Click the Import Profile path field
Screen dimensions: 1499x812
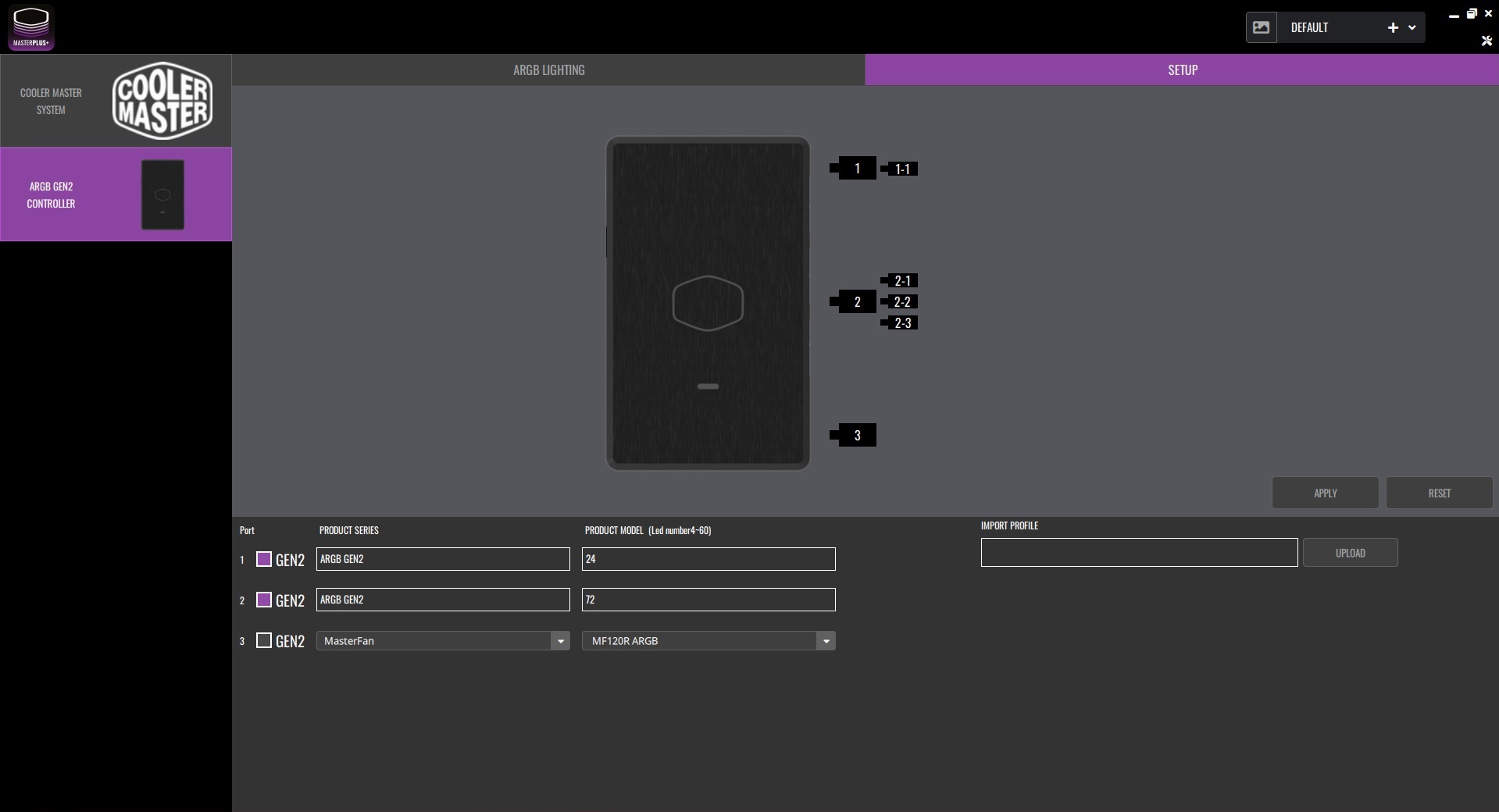click(x=1139, y=553)
